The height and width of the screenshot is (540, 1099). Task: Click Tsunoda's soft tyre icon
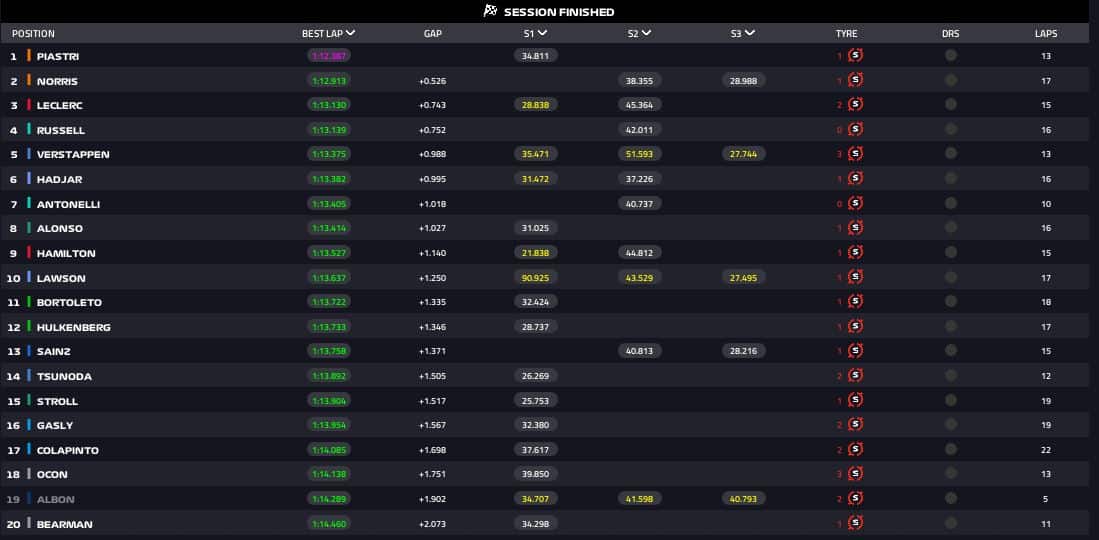click(x=855, y=375)
